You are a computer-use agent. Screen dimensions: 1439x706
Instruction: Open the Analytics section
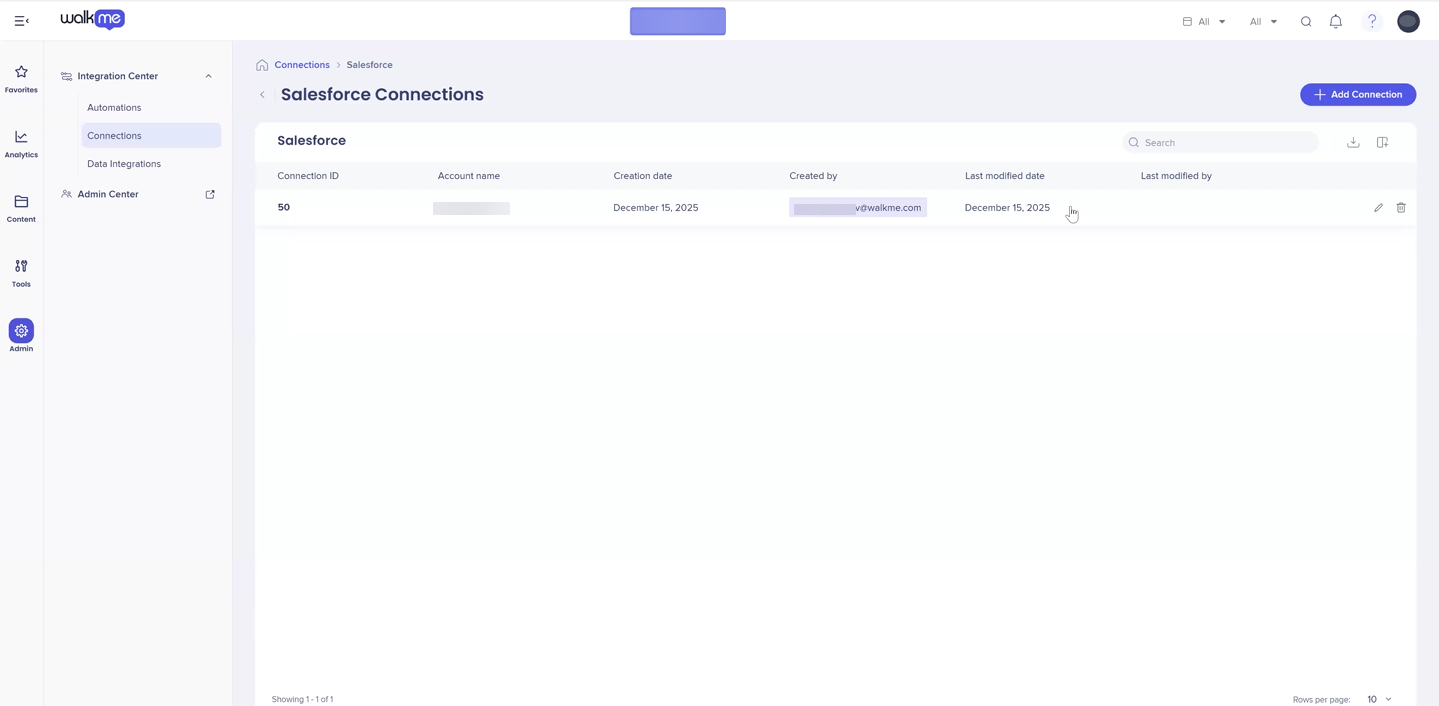(21, 144)
